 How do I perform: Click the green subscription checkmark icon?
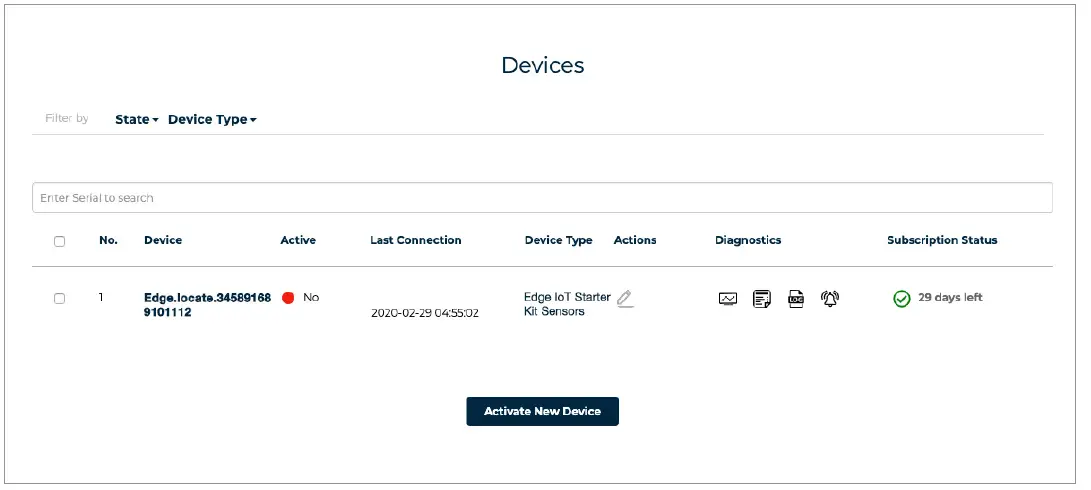click(901, 299)
